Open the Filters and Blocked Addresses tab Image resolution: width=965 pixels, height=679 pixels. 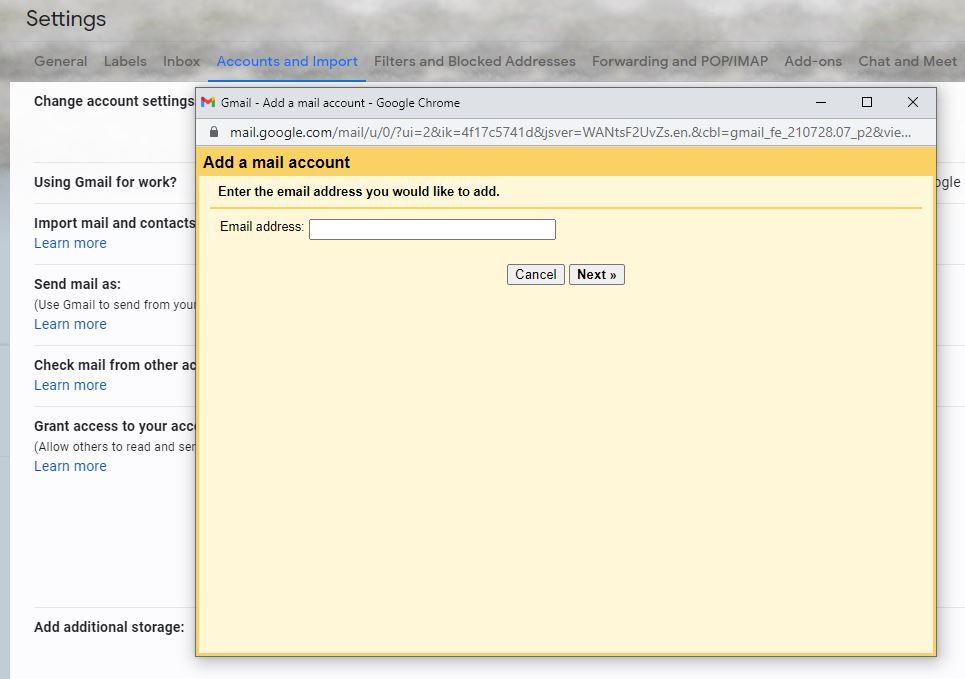(474, 61)
